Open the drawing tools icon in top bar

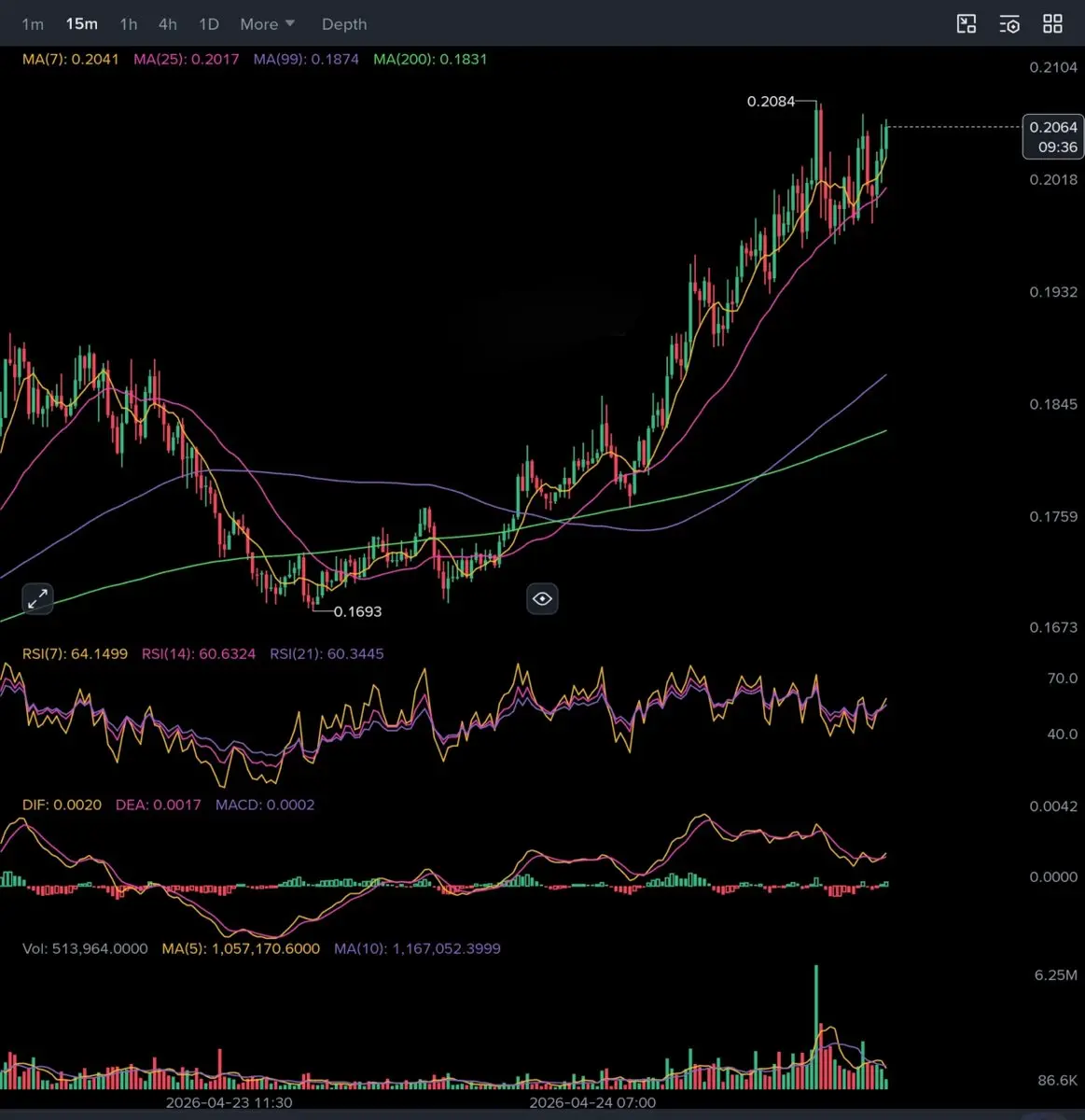(x=967, y=24)
